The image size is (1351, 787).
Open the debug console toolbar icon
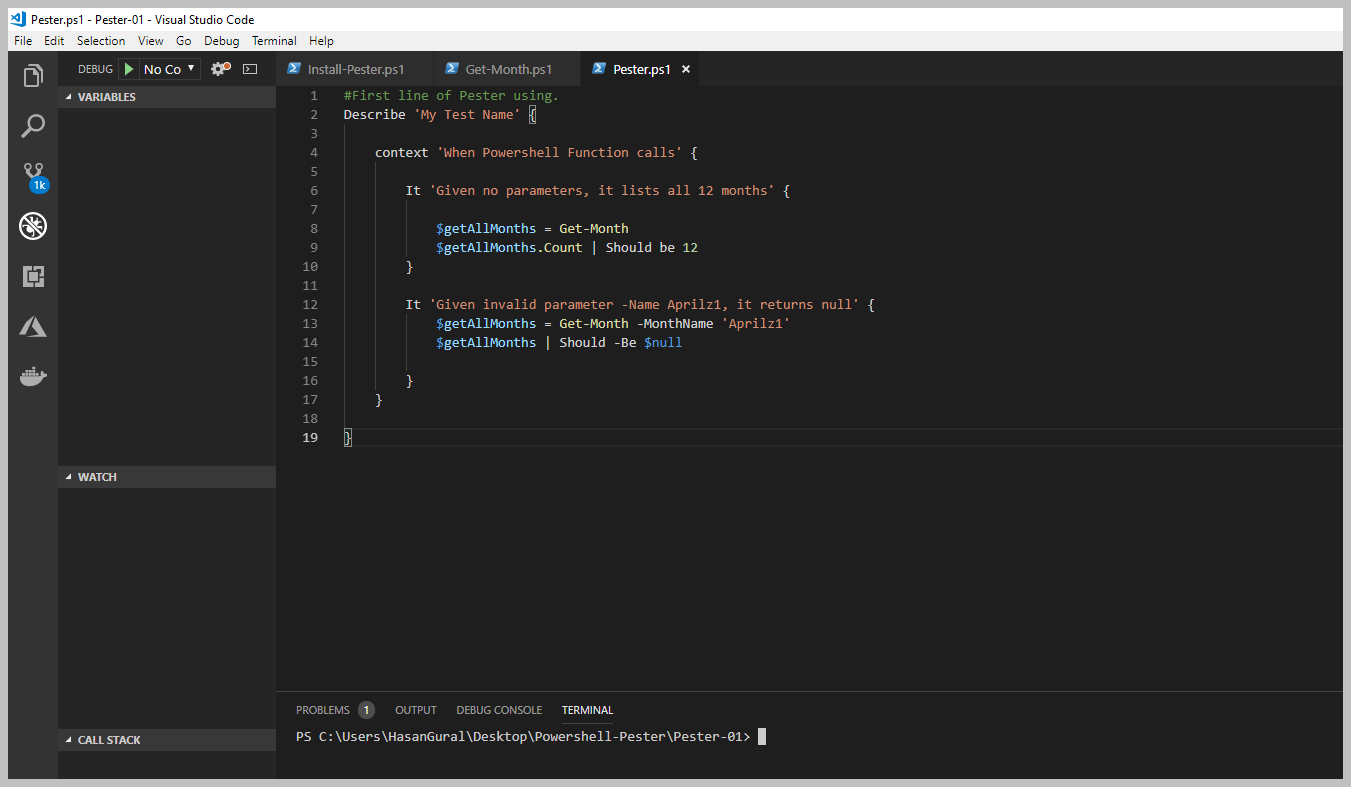click(250, 69)
